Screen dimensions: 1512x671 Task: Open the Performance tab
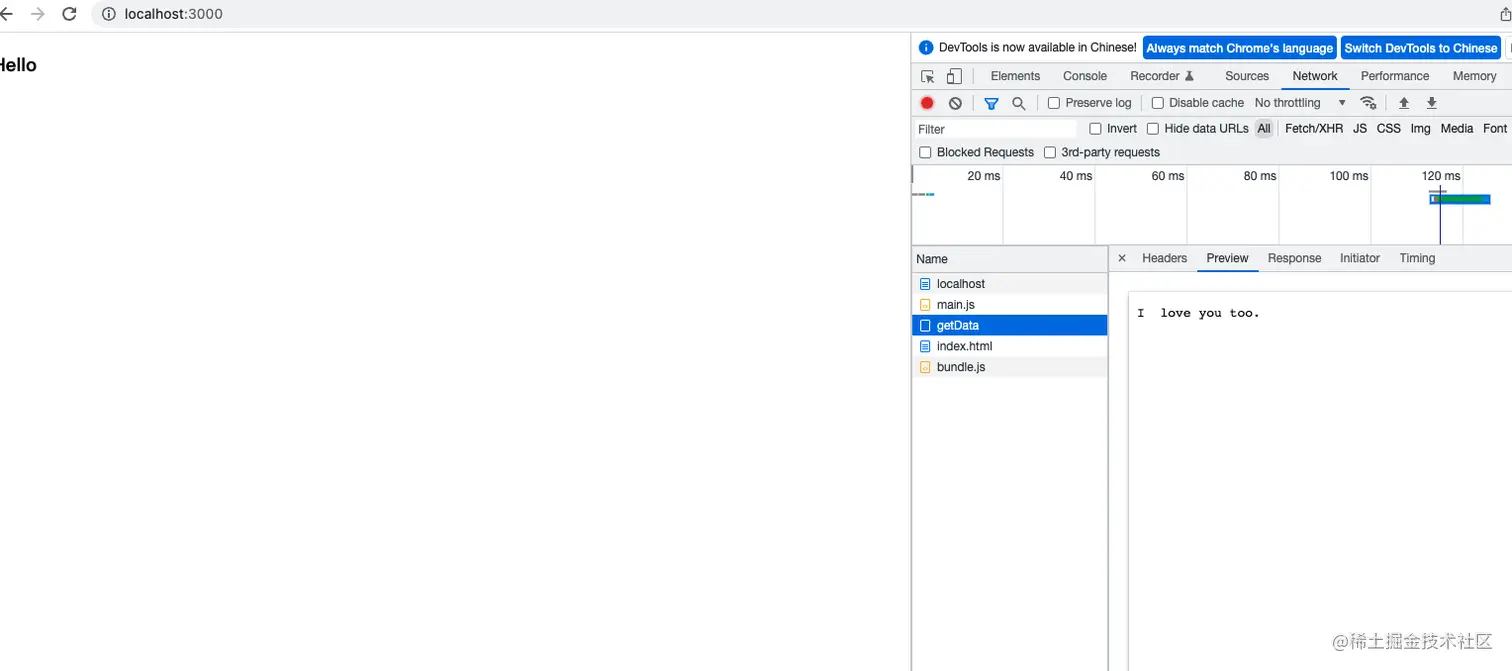click(x=1395, y=76)
